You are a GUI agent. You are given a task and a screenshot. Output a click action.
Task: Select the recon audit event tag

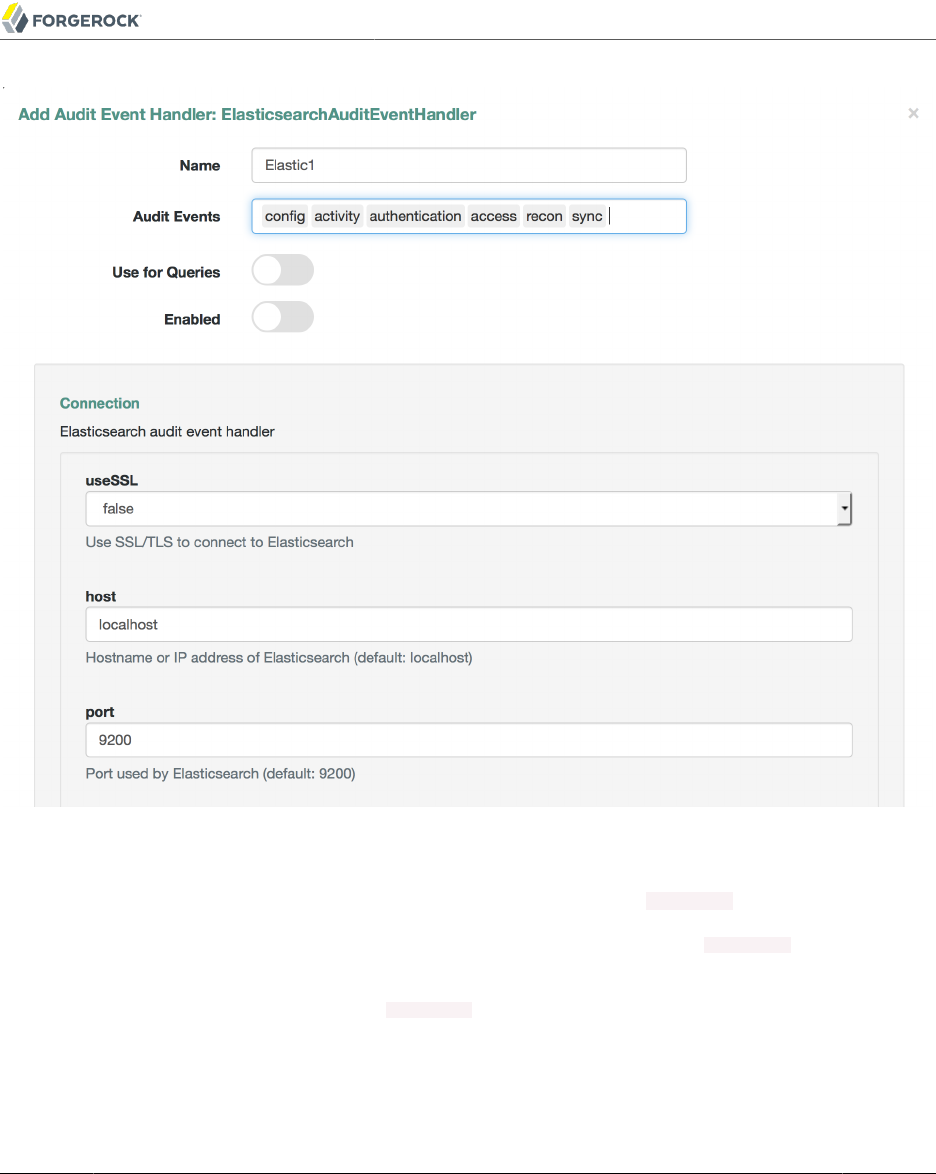point(544,216)
